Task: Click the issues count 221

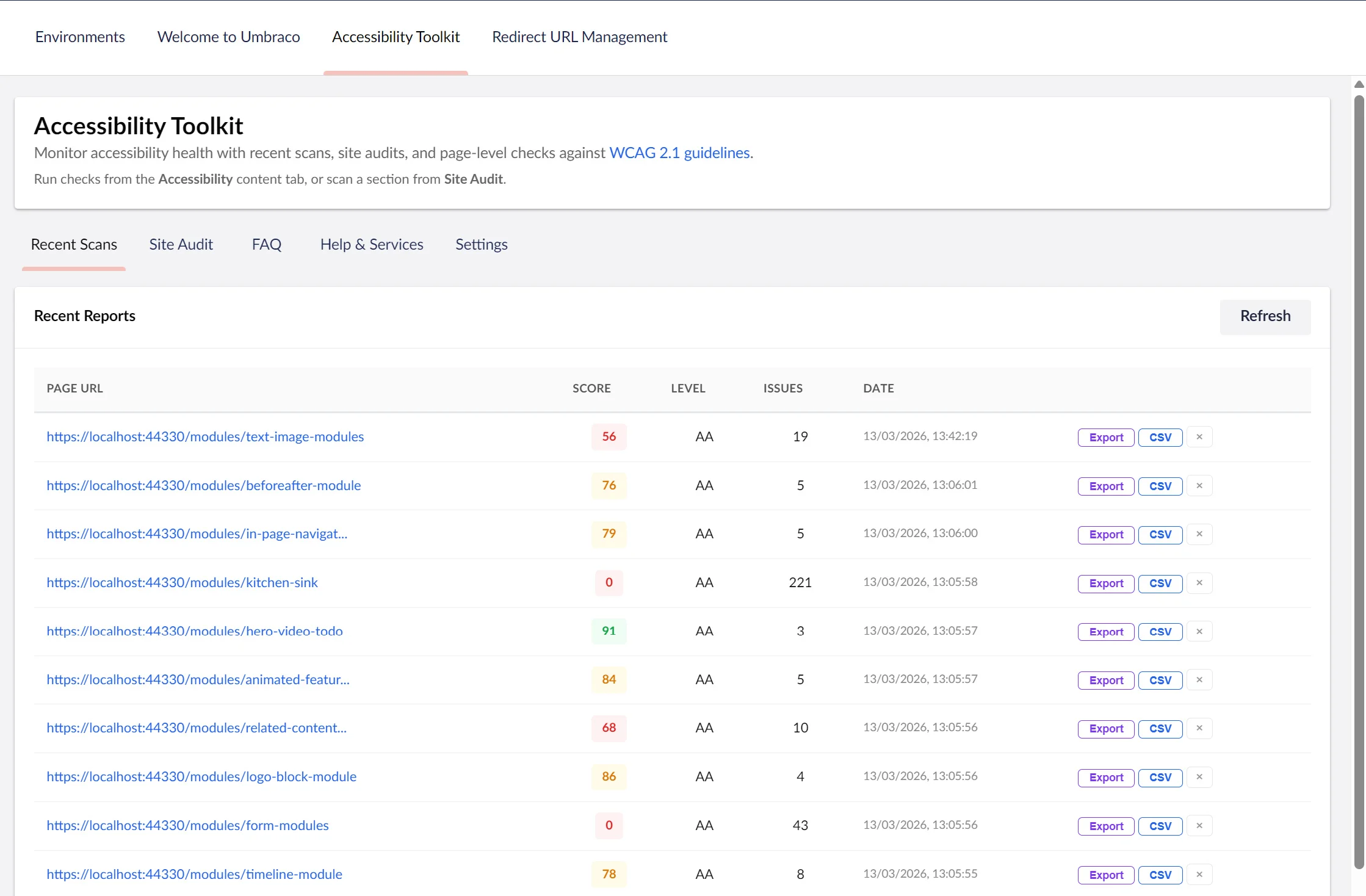Action: coord(800,582)
